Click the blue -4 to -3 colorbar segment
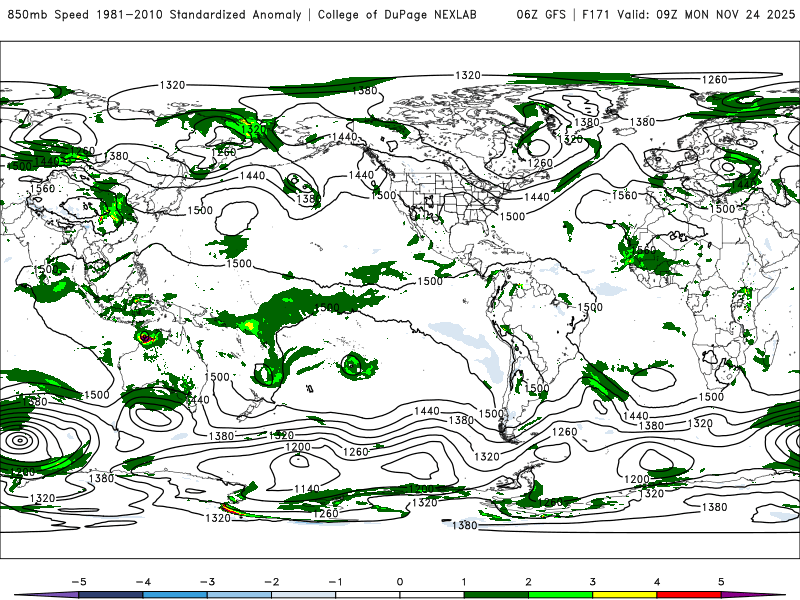Screen dimensions: 800x600 point(175,595)
